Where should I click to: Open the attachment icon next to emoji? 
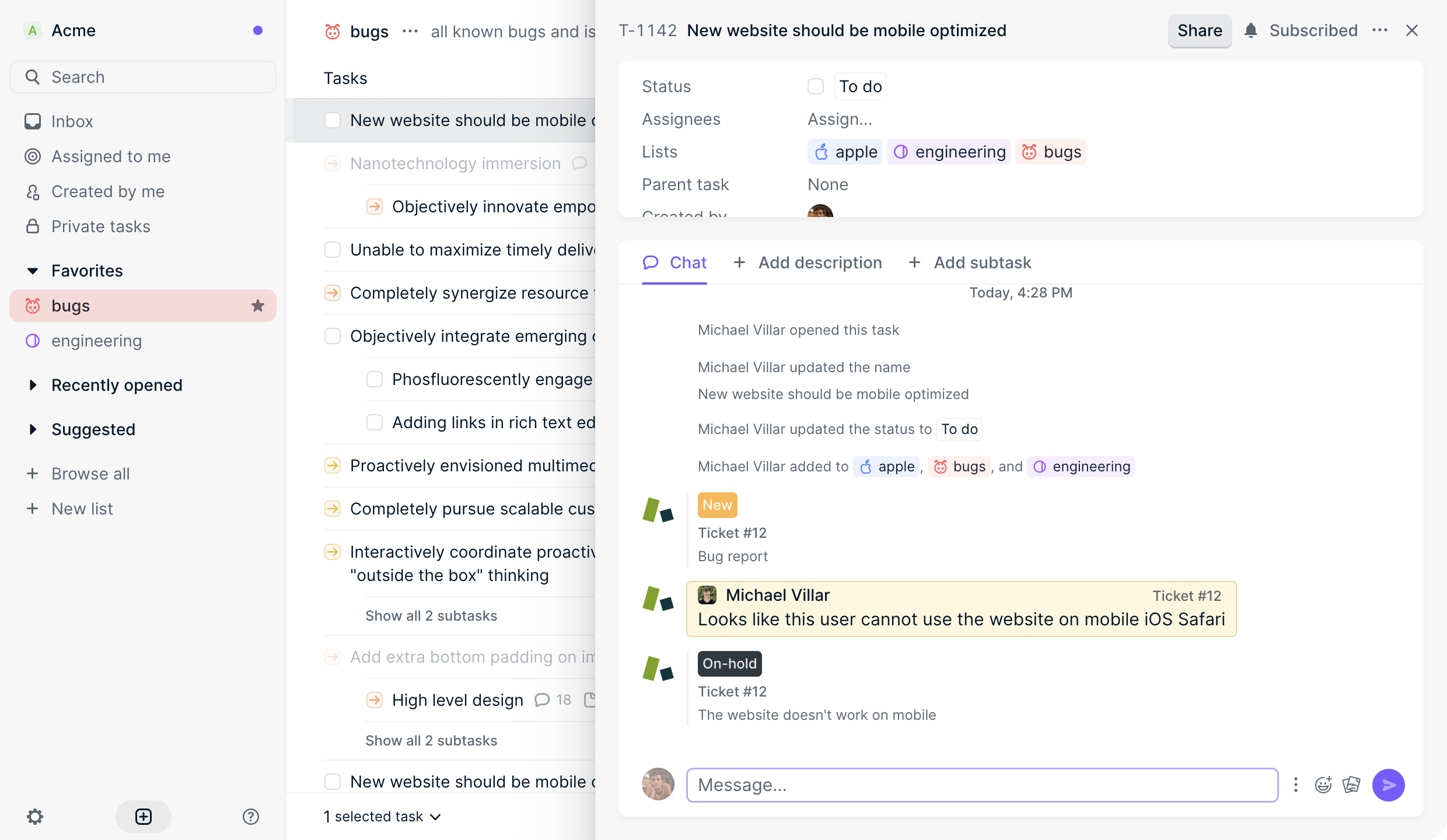(1351, 785)
